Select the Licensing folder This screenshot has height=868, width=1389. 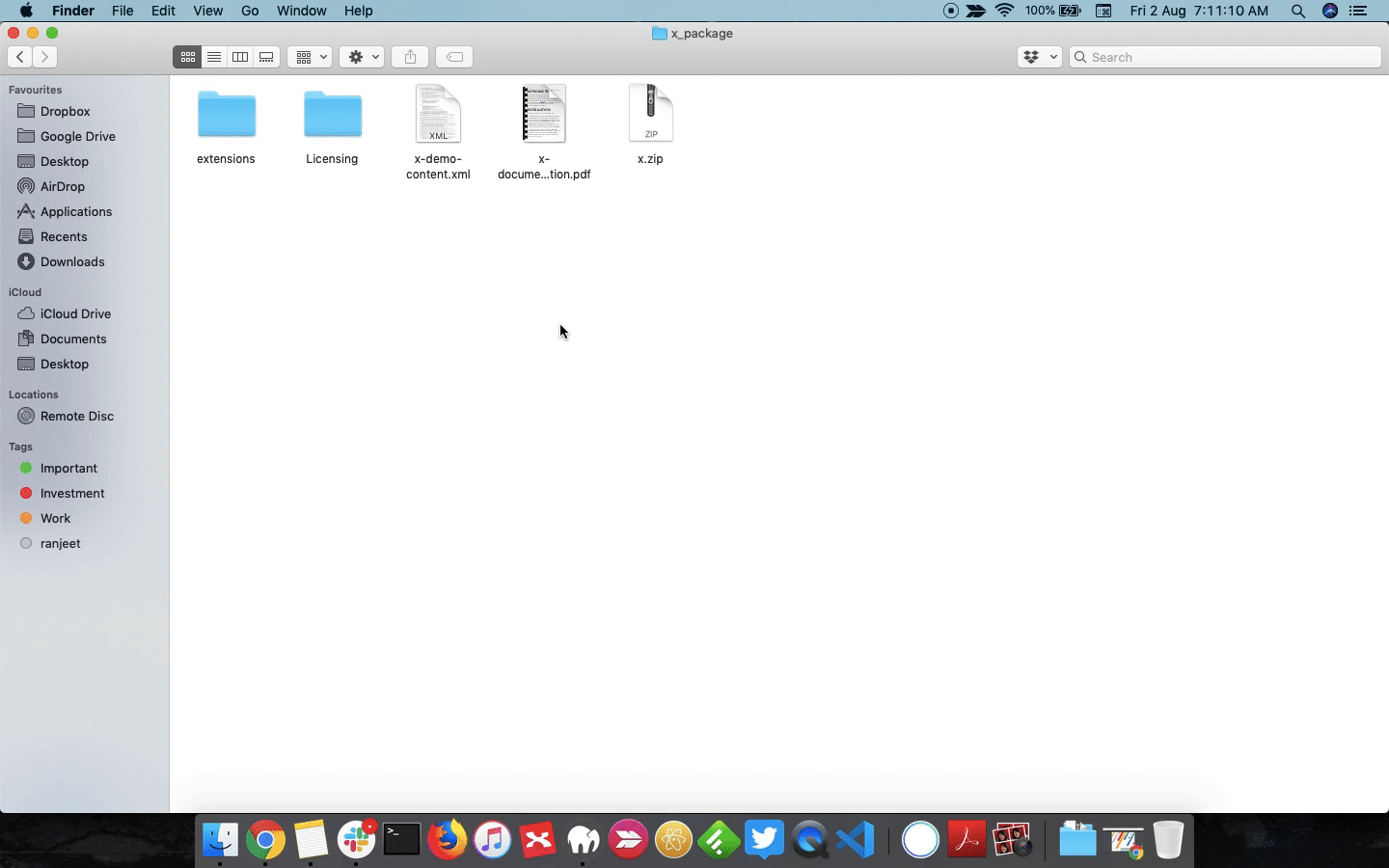tap(332, 126)
